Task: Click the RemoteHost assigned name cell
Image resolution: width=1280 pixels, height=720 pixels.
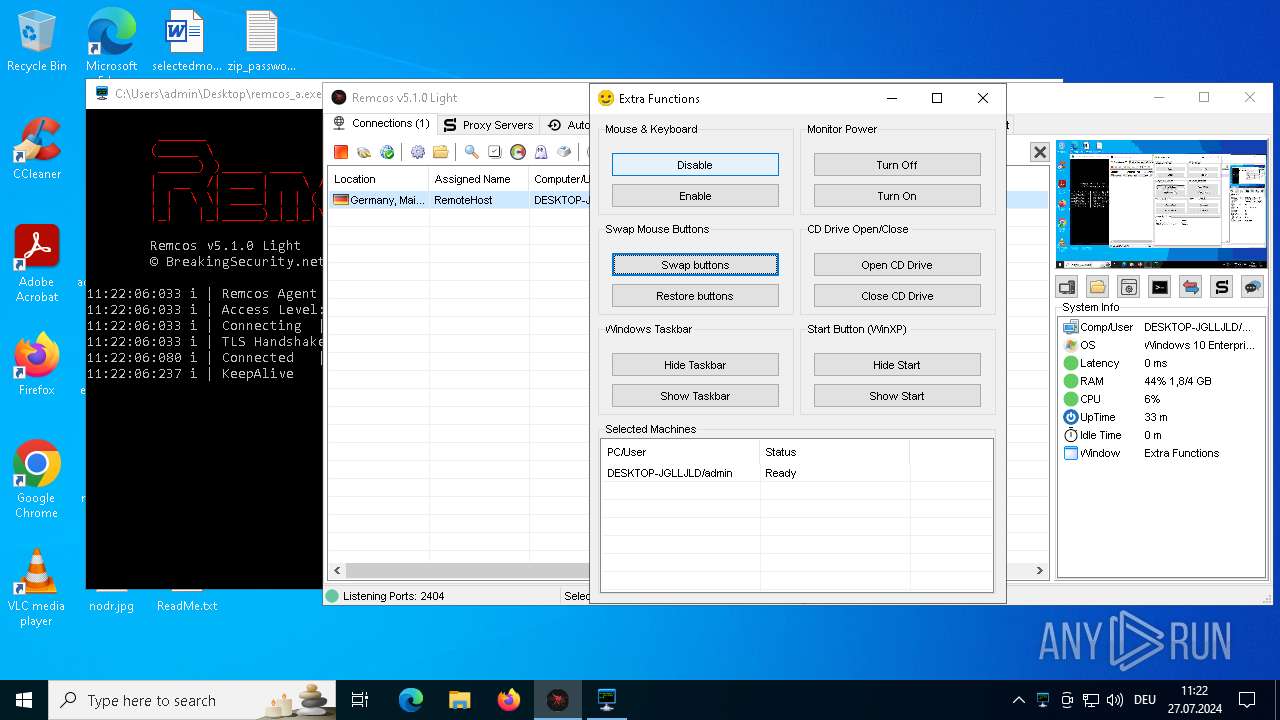Action: coord(463,200)
